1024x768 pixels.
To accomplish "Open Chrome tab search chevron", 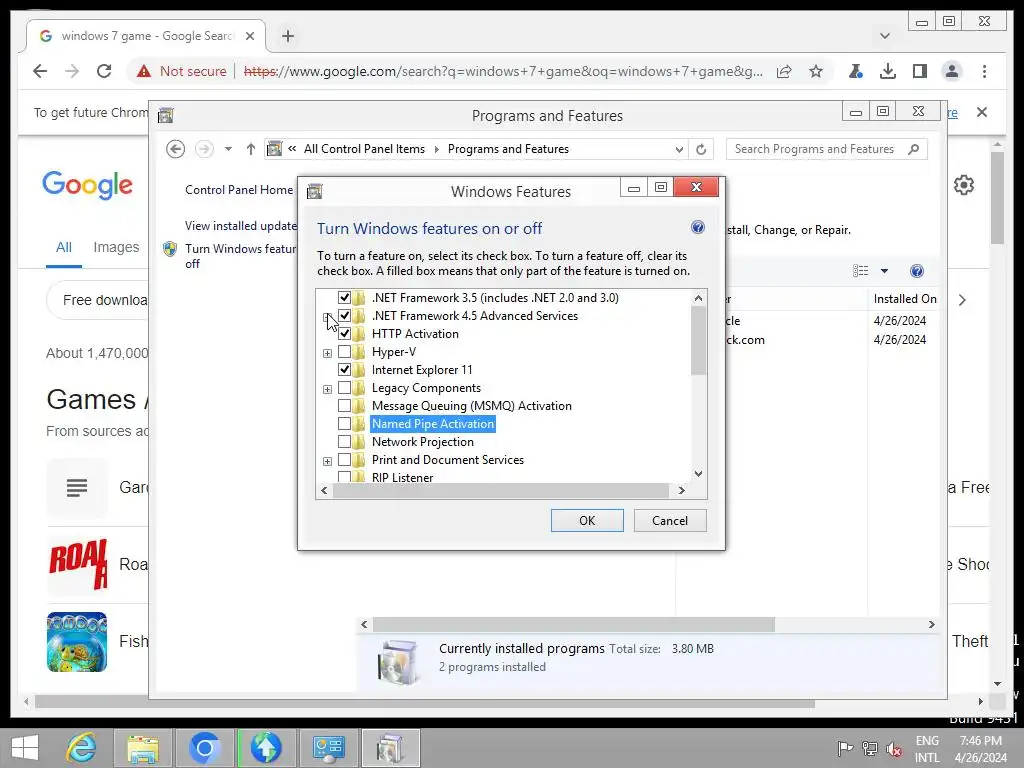I will 885,36.
